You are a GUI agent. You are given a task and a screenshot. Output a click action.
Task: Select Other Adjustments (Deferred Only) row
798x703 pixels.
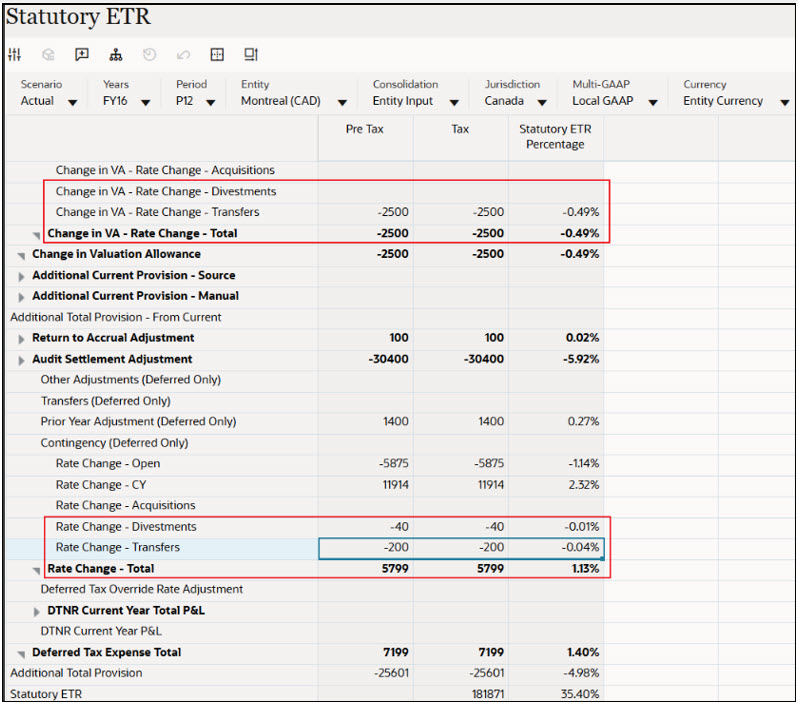131,380
